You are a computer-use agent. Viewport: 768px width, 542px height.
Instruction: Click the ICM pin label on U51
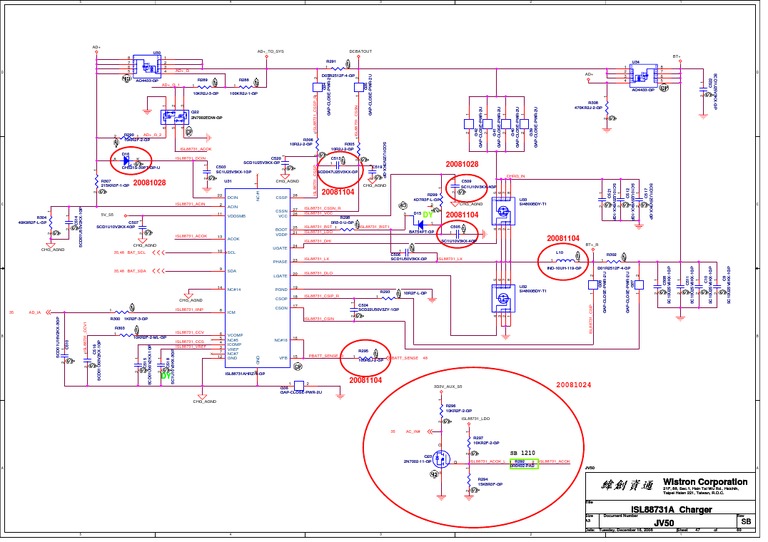pyautogui.click(x=231, y=312)
